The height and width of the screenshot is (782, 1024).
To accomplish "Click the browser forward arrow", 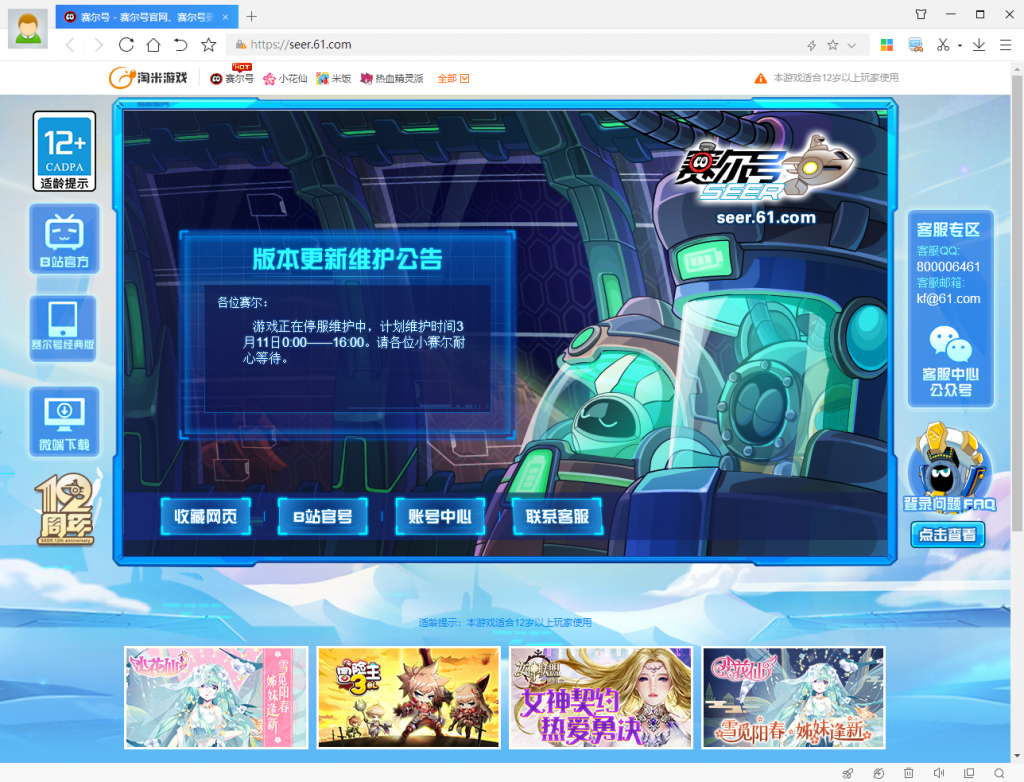I will tap(99, 45).
